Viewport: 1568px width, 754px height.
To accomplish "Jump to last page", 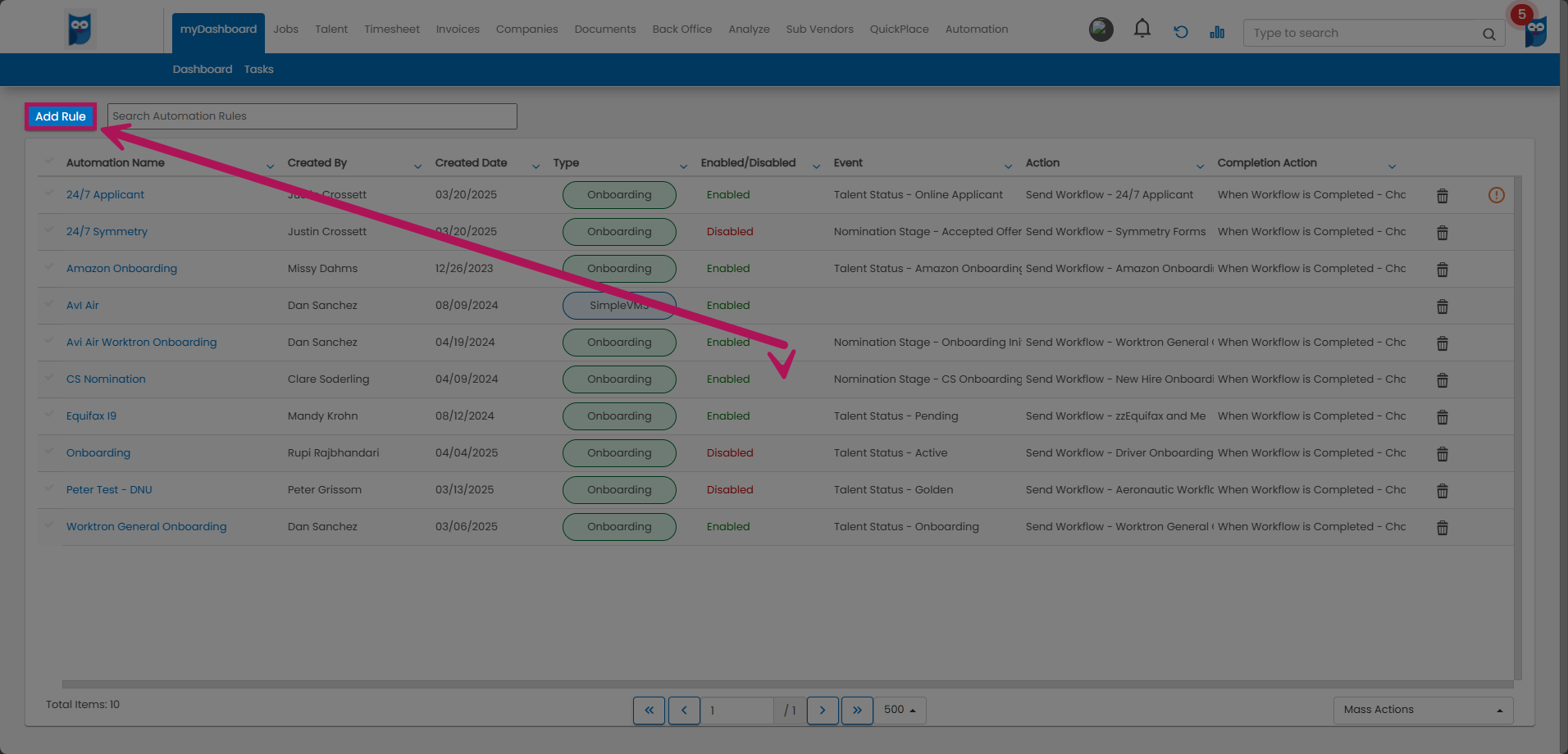I will click(857, 711).
